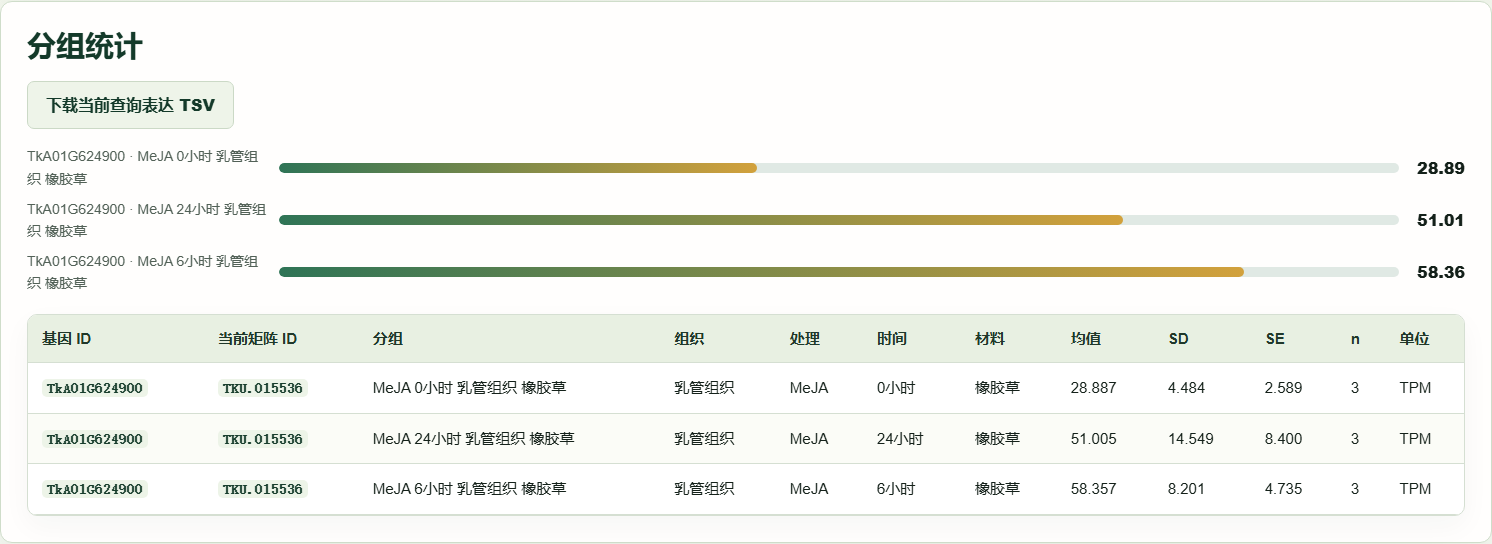
Task: Click SD value 14.549
Action: click(1191, 439)
